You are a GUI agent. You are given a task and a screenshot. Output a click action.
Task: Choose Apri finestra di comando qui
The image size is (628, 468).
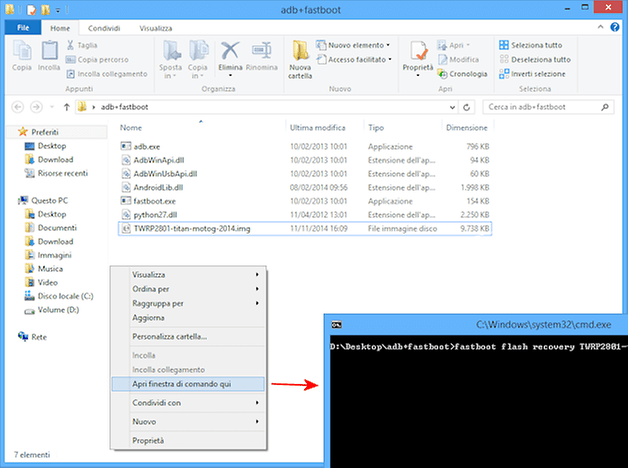click(188, 384)
